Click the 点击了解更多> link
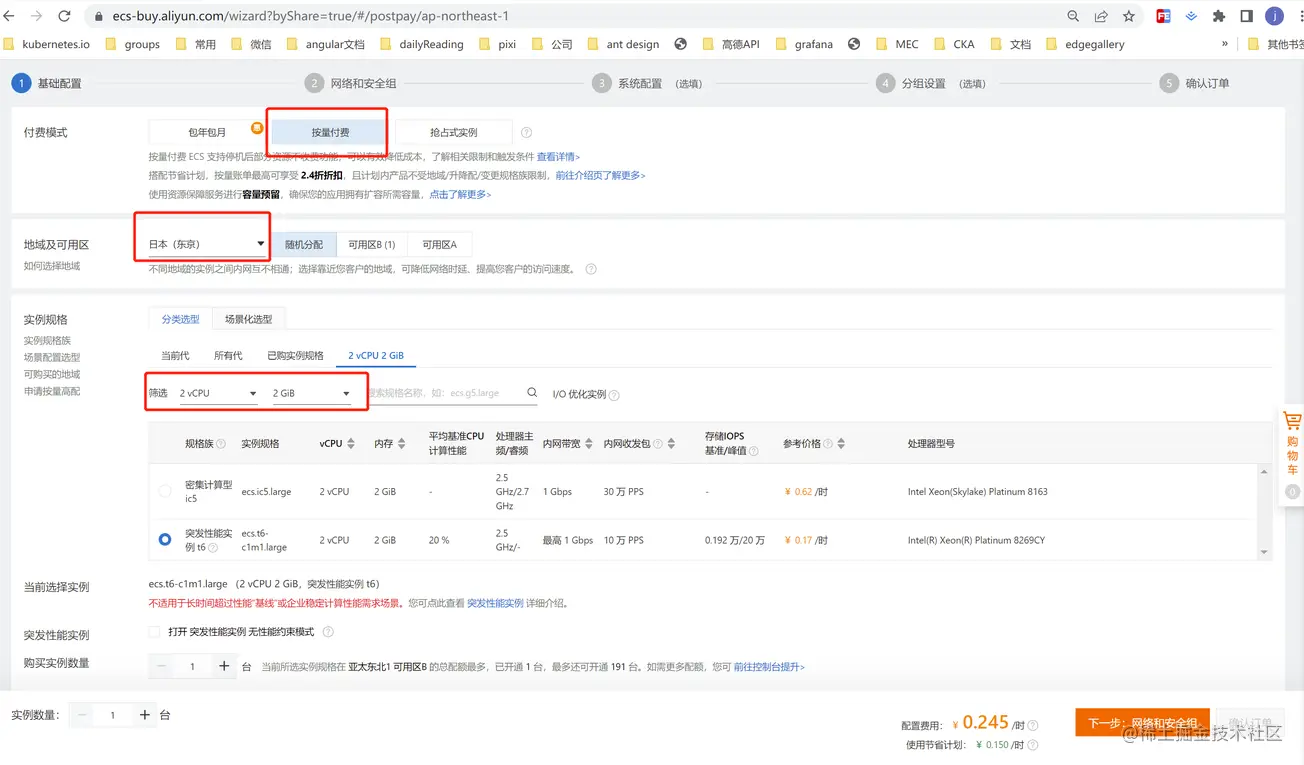The image size is (1304, 765). pyautogui.click(x=460, y=194)
